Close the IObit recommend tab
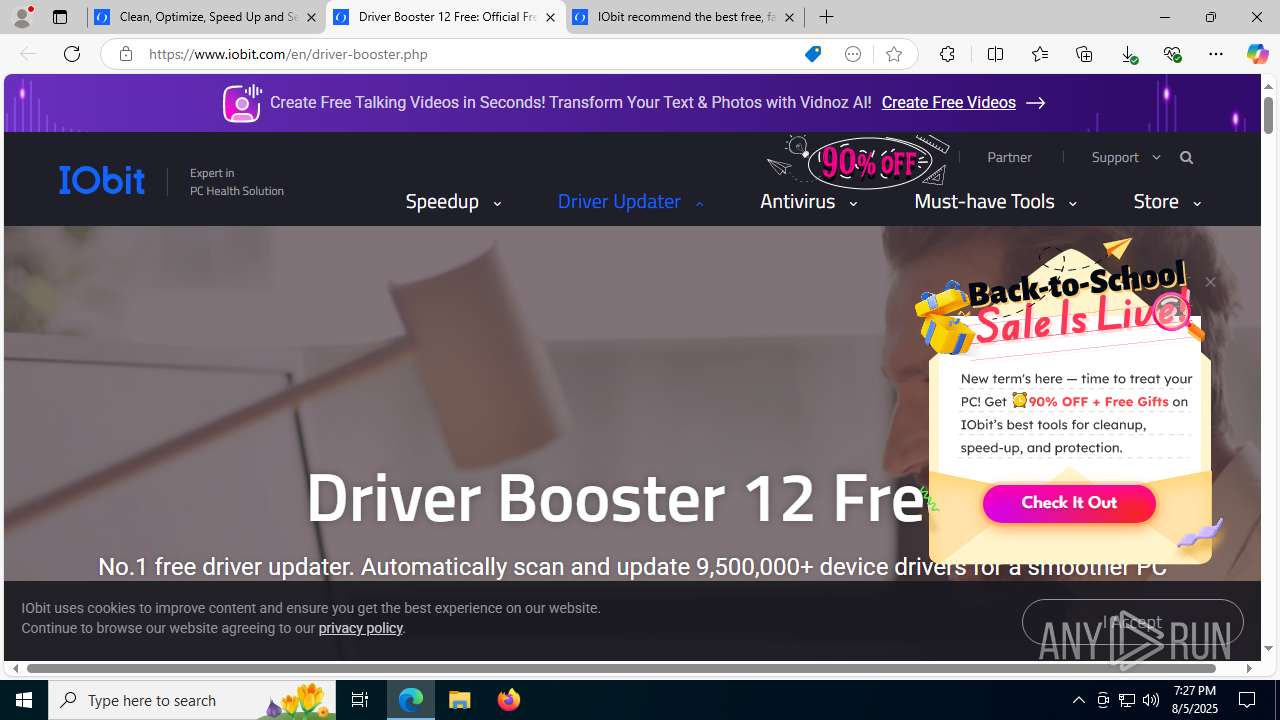The width and height of the screenshot is (1280, 720). pyautogui.click(x=789, y=17)
